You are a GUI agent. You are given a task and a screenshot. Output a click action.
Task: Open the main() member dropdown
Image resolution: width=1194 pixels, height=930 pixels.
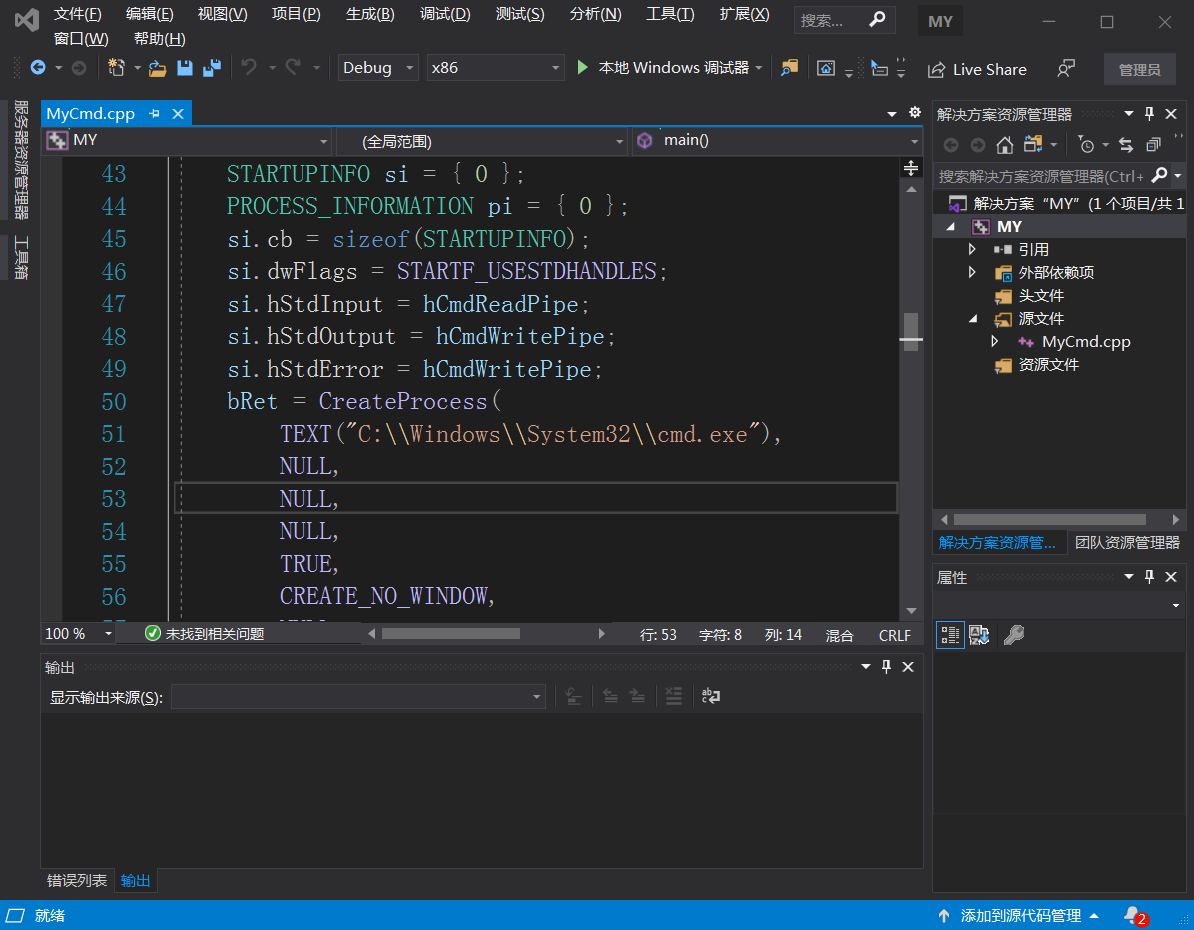coord(777,140)
